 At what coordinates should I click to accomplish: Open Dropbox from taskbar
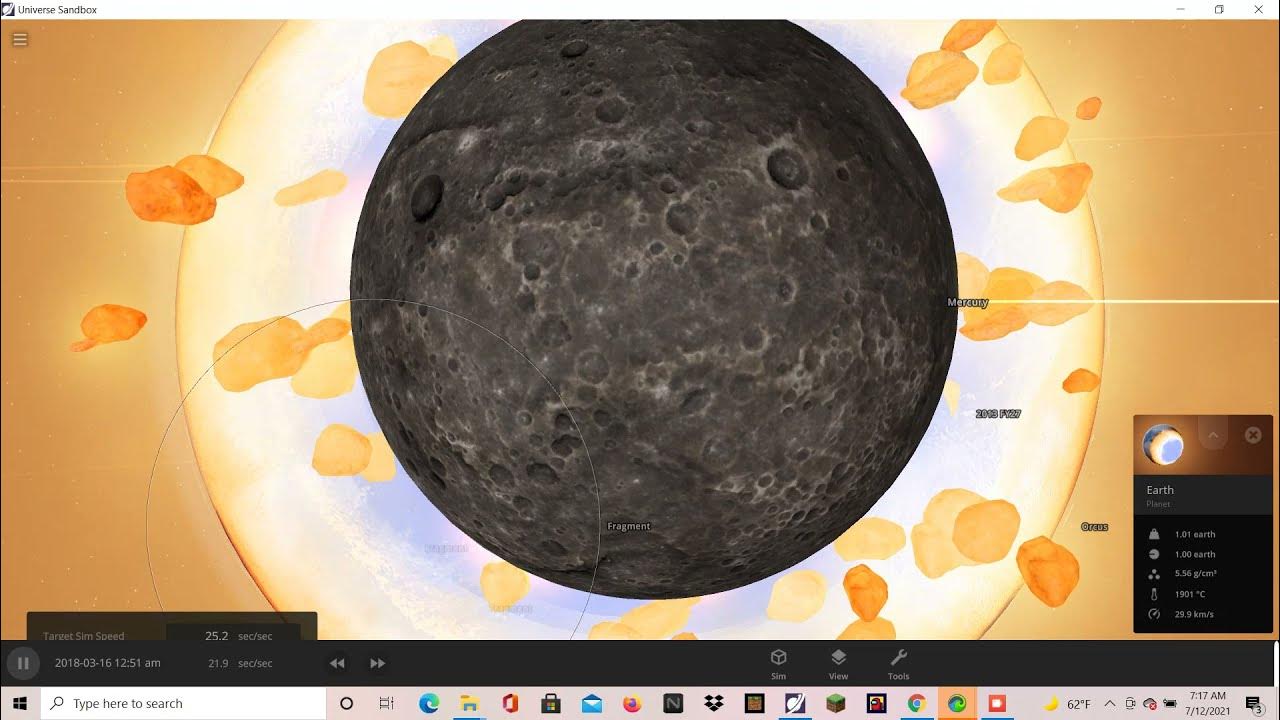[x=714, y=703]
